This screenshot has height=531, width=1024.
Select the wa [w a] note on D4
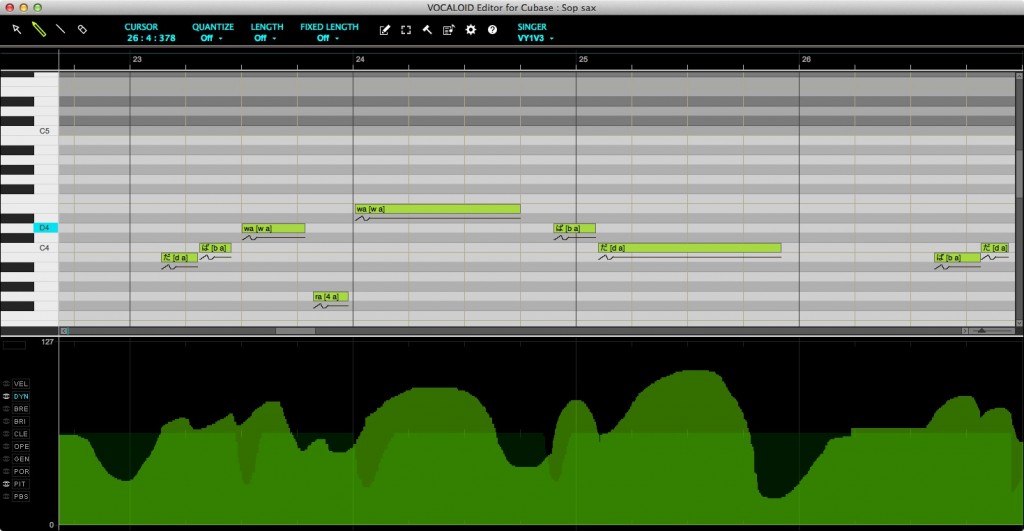[x=273, y=229]
